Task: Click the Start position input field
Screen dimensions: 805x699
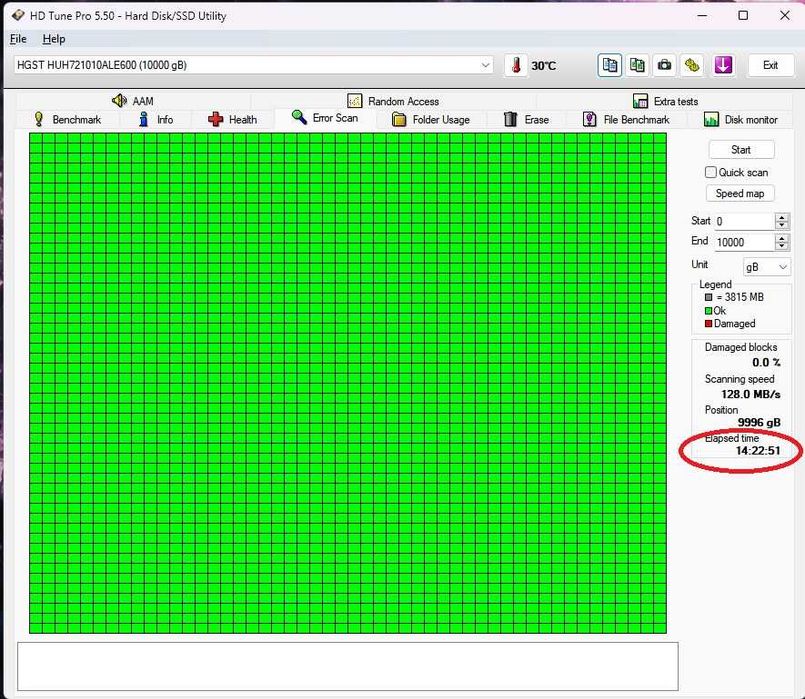Action: coord(744,221)
